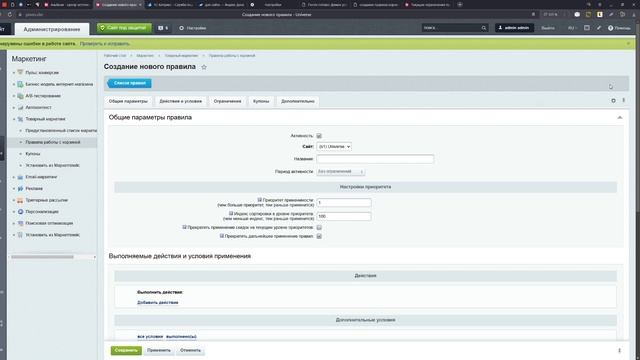Focus the header search field
Viewport: 640px width, 360px height.
pos(451,28)
